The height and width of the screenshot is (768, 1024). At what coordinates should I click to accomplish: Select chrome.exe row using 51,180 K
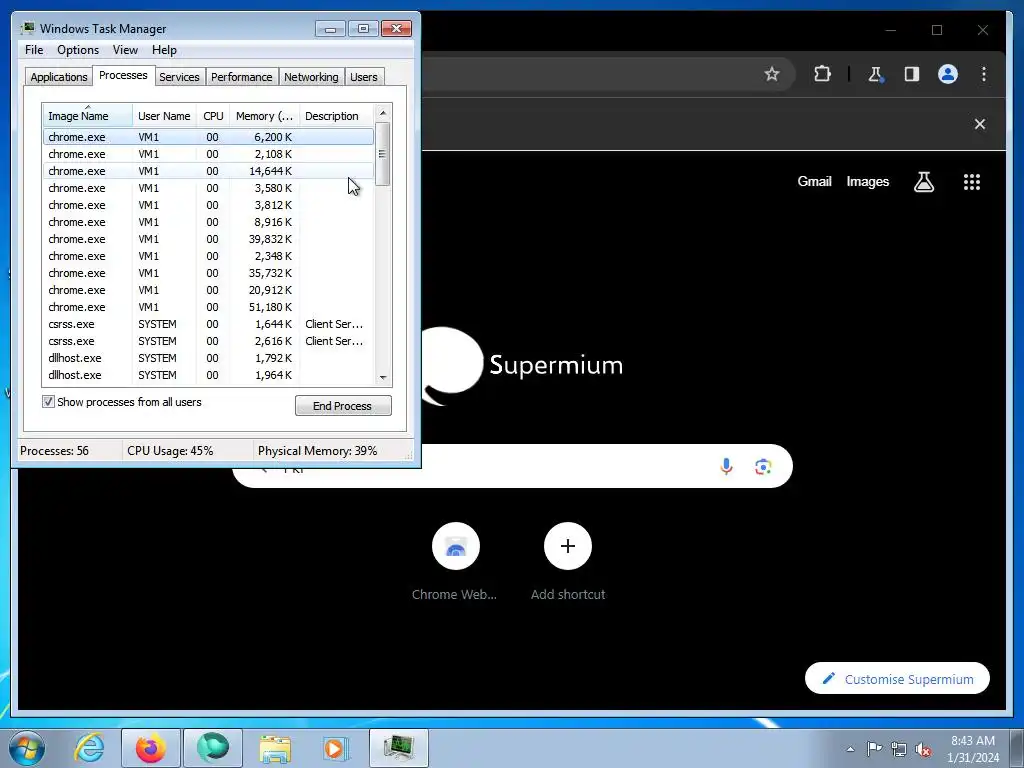pos(208,307)
